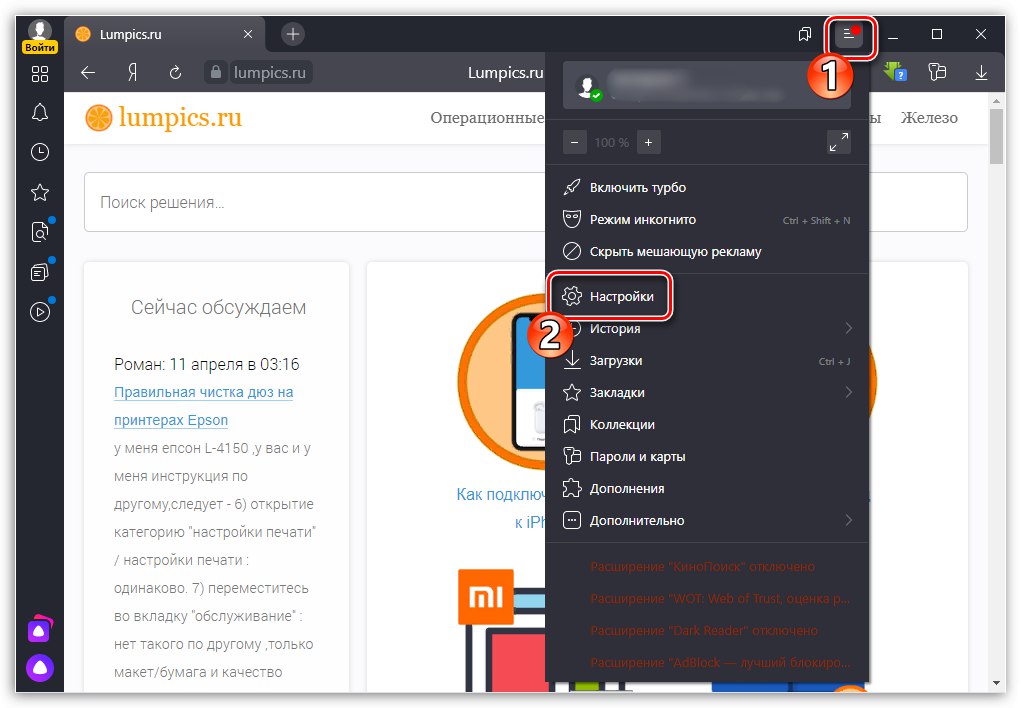Increase zoom with plus button
The image size is (1021, 708).
click(x=649, y=142)
